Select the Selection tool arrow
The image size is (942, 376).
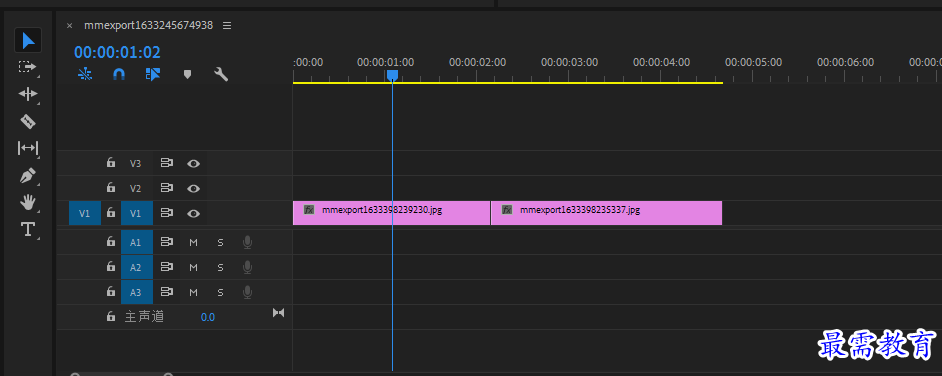tap(28, 40)
